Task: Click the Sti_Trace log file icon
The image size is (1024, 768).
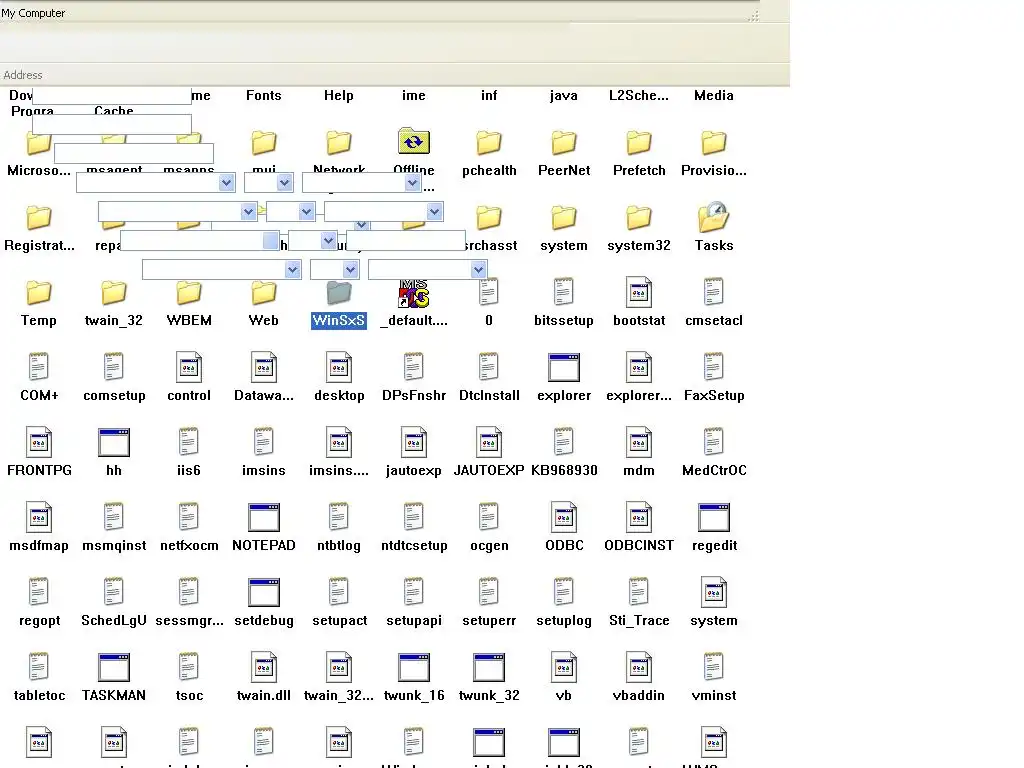Action: 639,592
